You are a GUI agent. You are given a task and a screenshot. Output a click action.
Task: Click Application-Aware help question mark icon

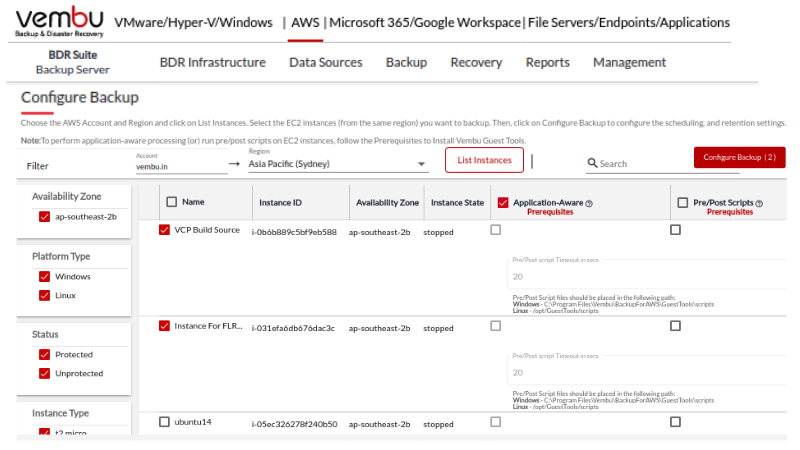click(589, 203)
